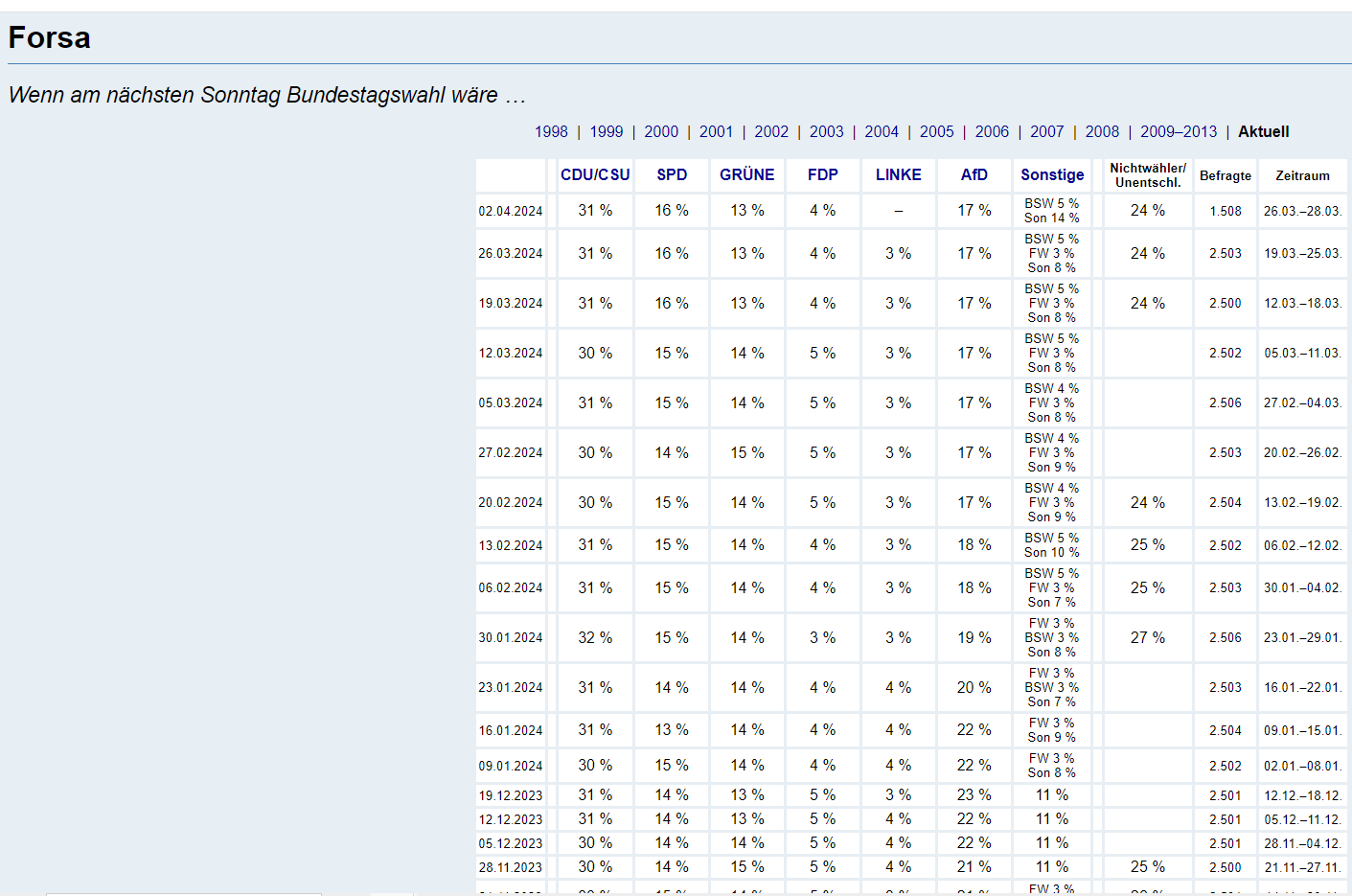
Task: Open the 2001 archive link
Action: [716, 131]
